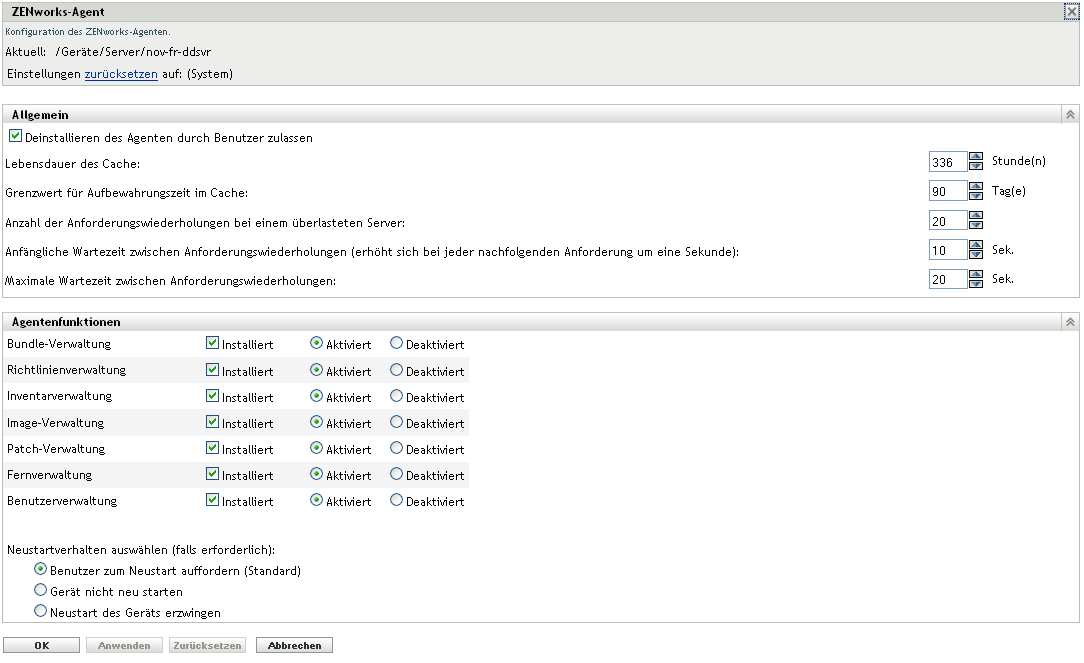Viewport: 1084px width, 663px height.
Task: Click the close icon of the ZENworks-Agent panel
Action: (1072, 9)
